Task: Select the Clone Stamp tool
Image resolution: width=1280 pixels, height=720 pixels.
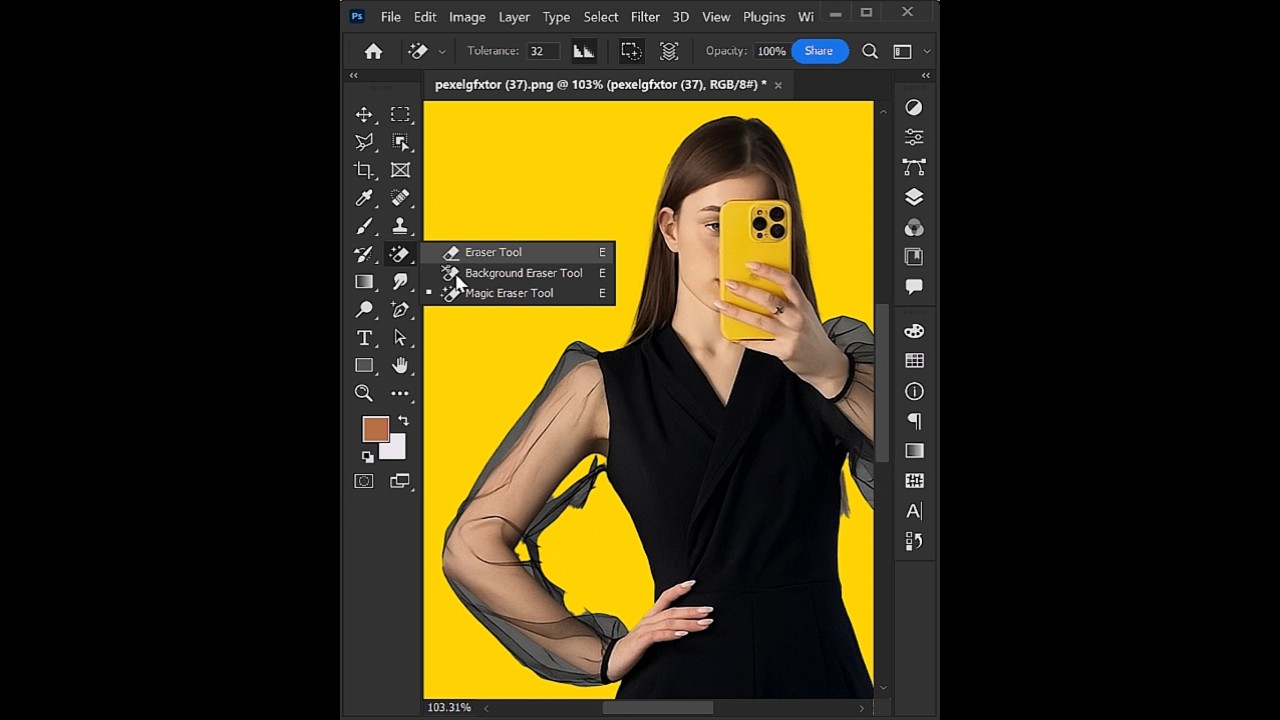Action: click(400, 226)
